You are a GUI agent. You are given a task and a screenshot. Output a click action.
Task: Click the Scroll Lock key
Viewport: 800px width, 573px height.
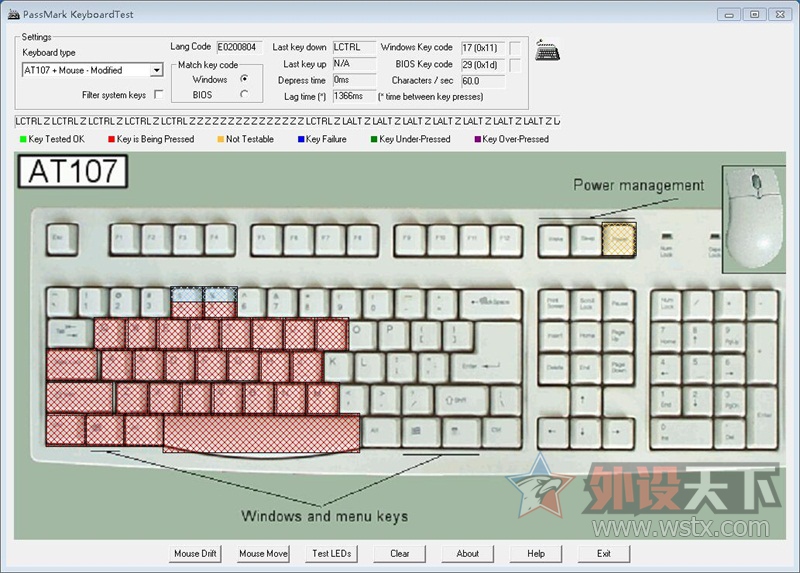[x=587, y=304]
